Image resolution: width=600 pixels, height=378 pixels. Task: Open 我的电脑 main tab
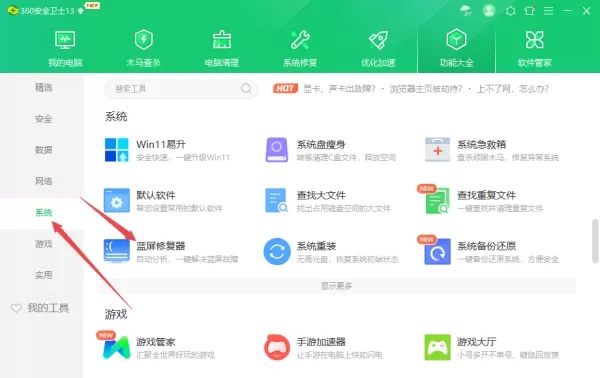(65, 49)
